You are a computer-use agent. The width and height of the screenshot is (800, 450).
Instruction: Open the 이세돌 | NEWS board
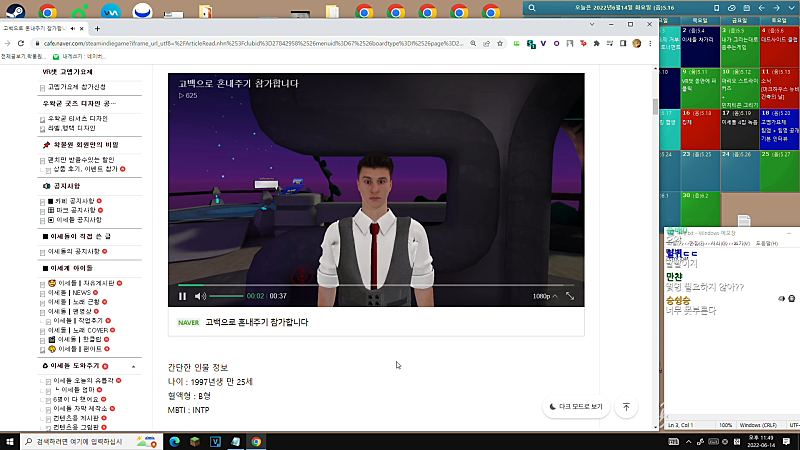tap(69, 292)
